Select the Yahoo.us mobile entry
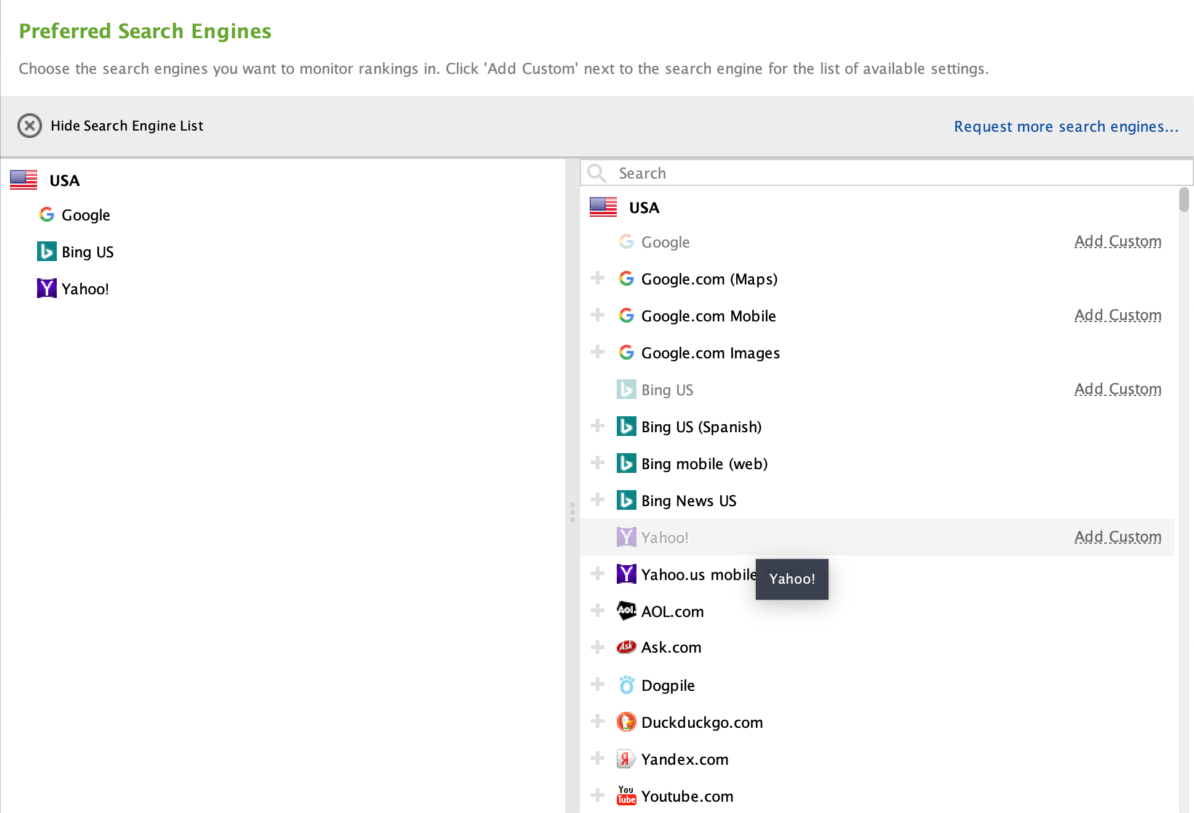 (698, 574)
